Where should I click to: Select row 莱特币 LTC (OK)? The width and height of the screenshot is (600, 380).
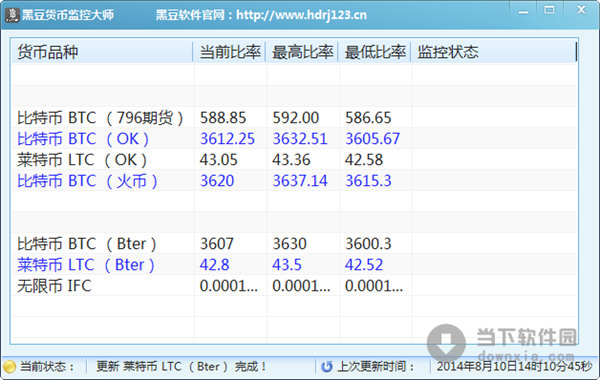pyautogui.click(x=294, y=160)
